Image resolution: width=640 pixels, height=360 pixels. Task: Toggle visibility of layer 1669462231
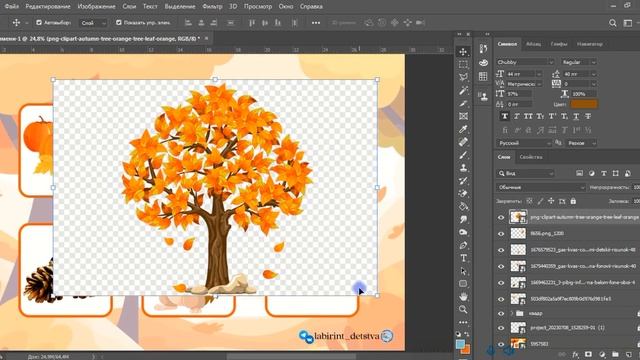pyautogui.click(x=501, y=283)
